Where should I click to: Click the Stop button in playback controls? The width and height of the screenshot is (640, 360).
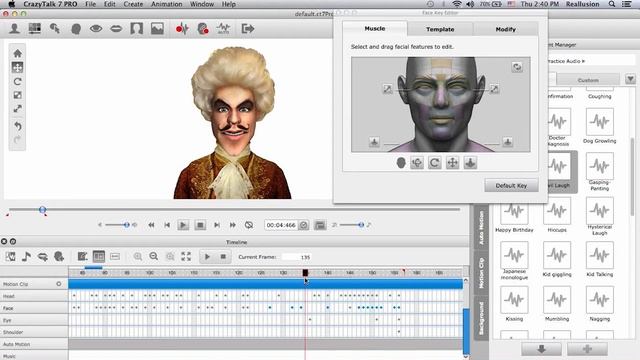200,225
